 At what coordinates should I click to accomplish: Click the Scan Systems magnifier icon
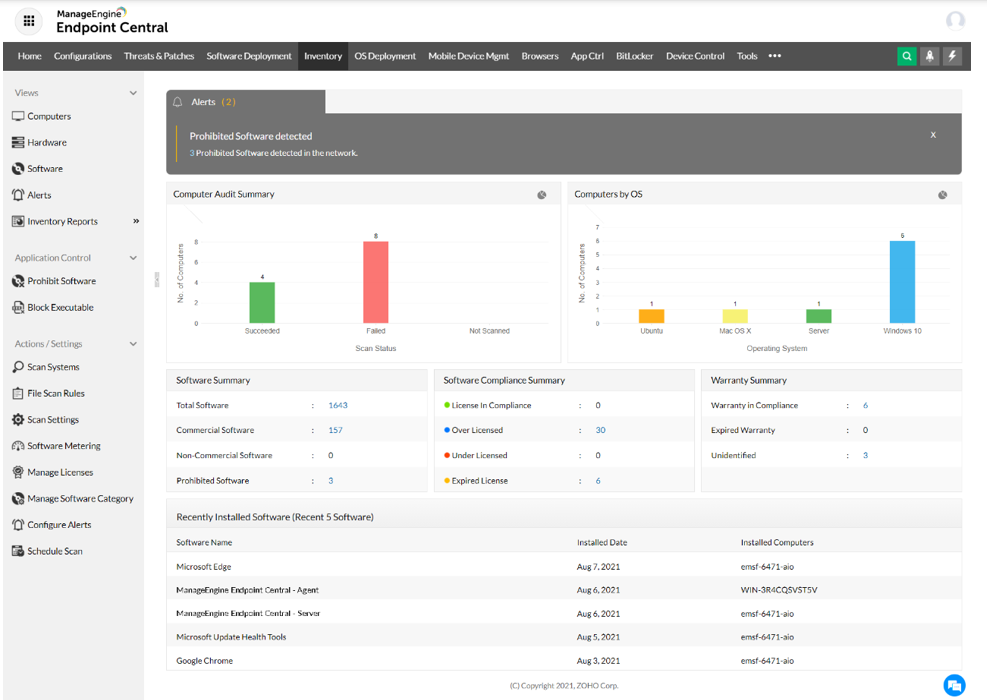tap(18, 367)
